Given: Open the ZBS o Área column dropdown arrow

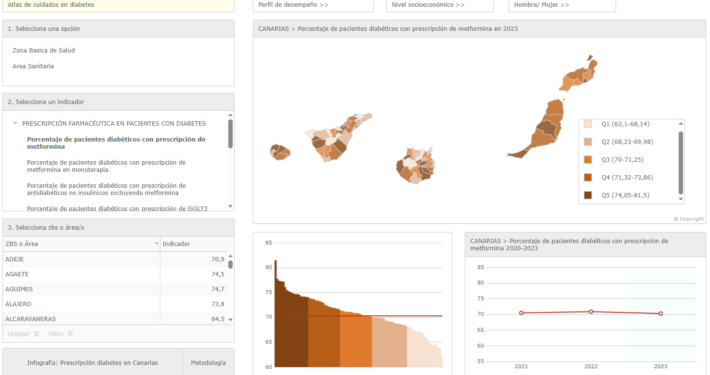Looking at the screenshot, I should click(x=157, y=244).
